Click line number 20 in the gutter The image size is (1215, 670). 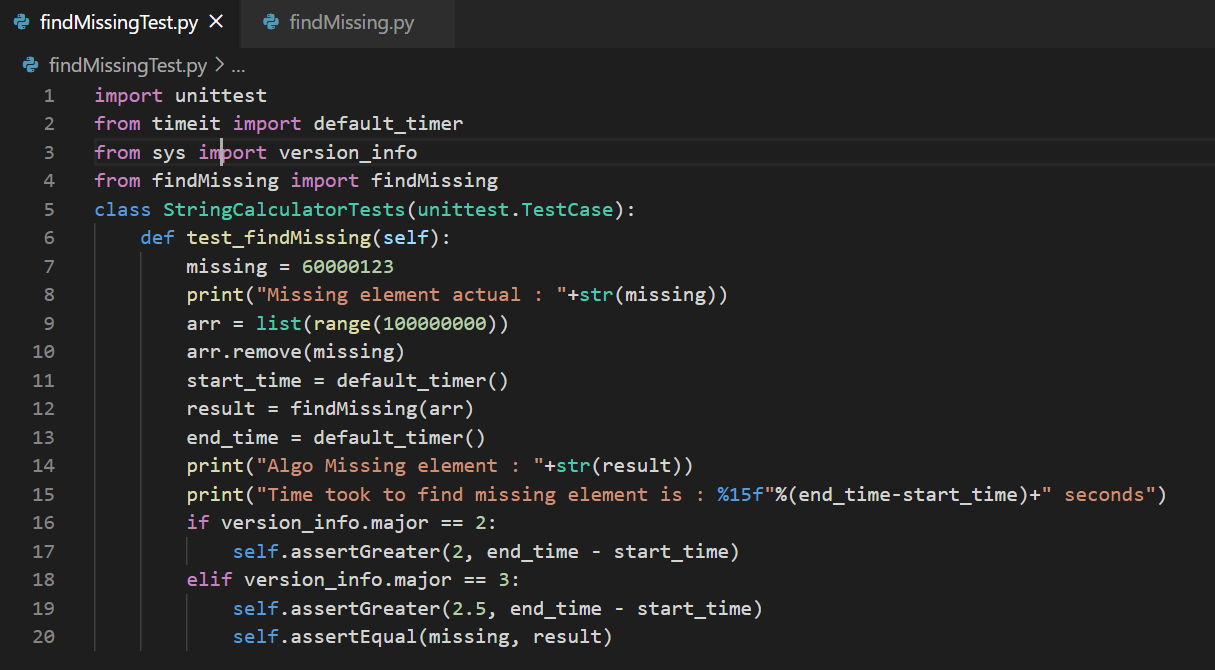pos(43,636)
